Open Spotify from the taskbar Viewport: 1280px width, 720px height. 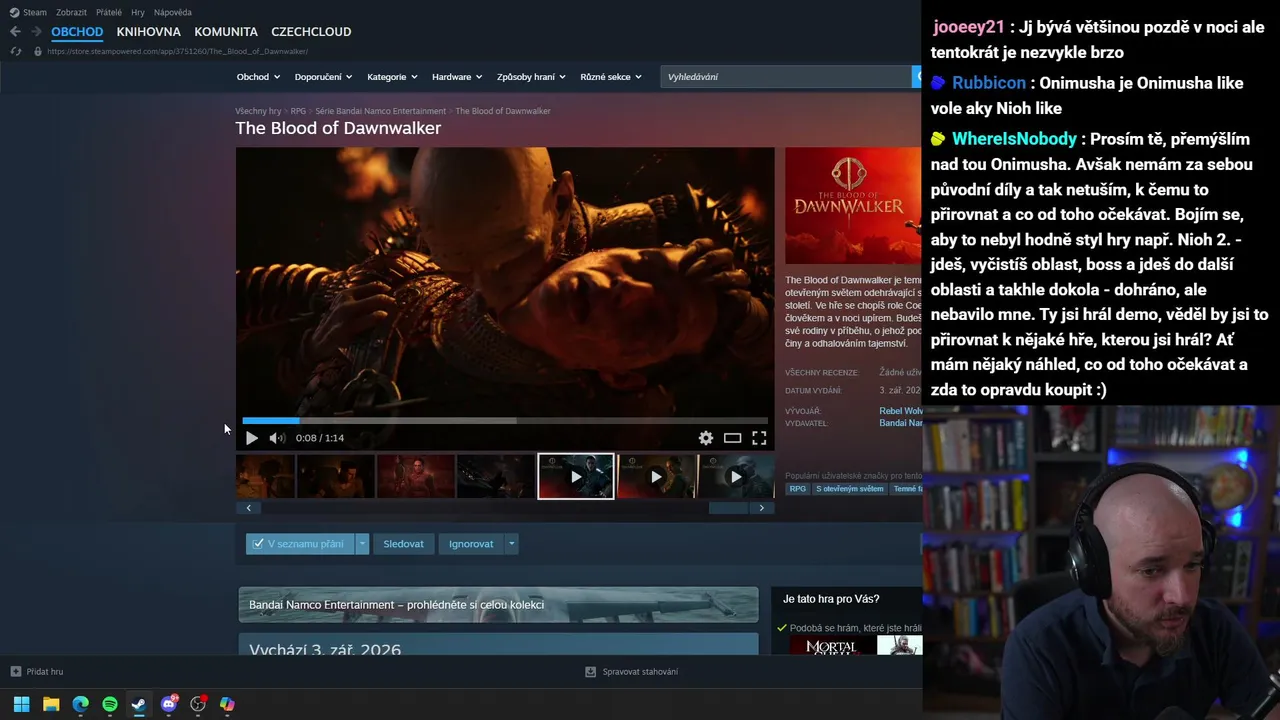[x=110, y=704]
